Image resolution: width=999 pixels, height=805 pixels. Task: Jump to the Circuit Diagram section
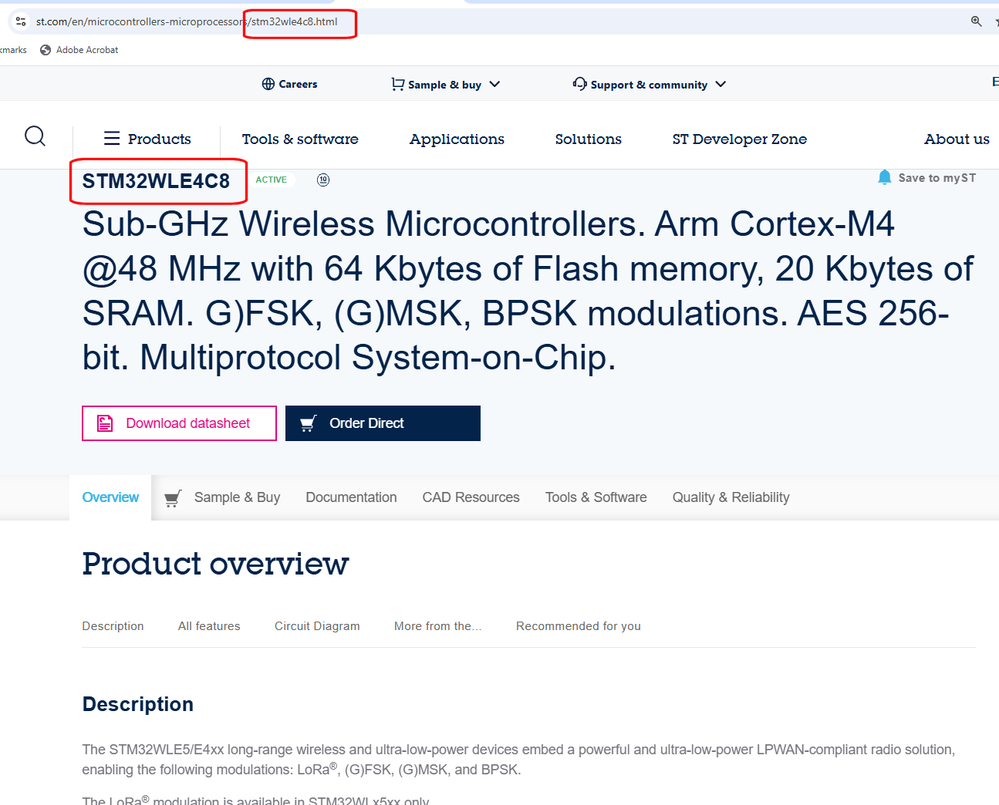coord(317,626)
